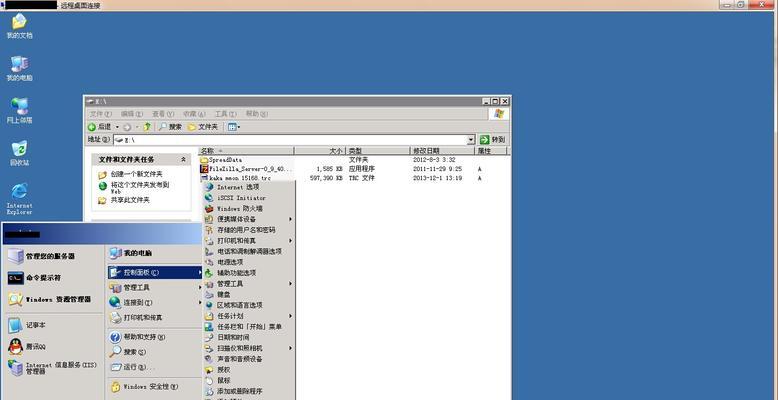Open the address bar dropdown arrow
The width and height of the screenshot is (778, 400).
coord(471,140)
